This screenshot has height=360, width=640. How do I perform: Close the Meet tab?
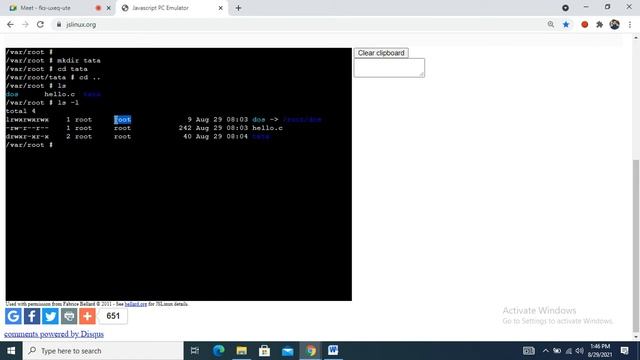tap(109, 8)
